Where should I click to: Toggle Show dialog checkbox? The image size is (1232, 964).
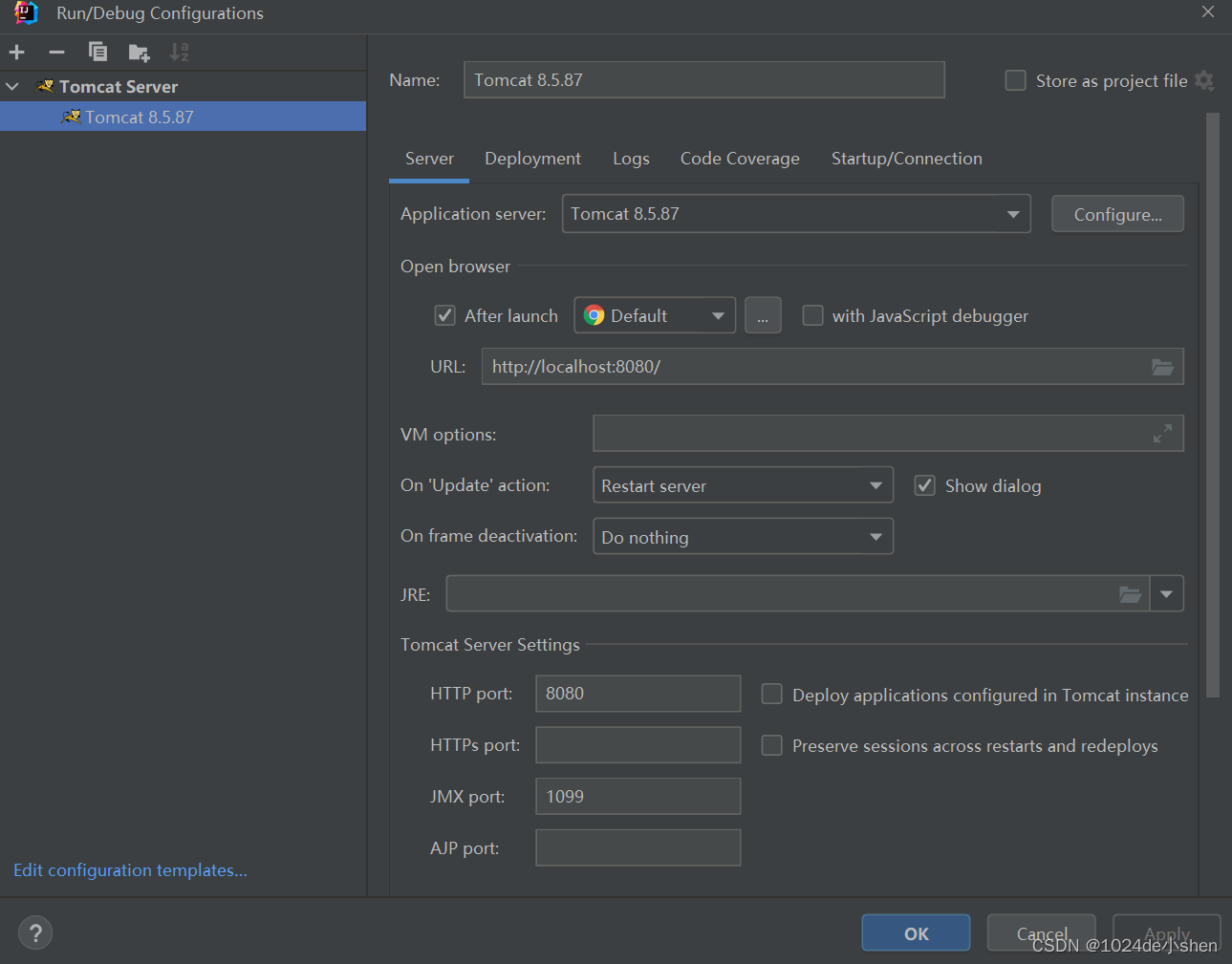pos(924,485)
